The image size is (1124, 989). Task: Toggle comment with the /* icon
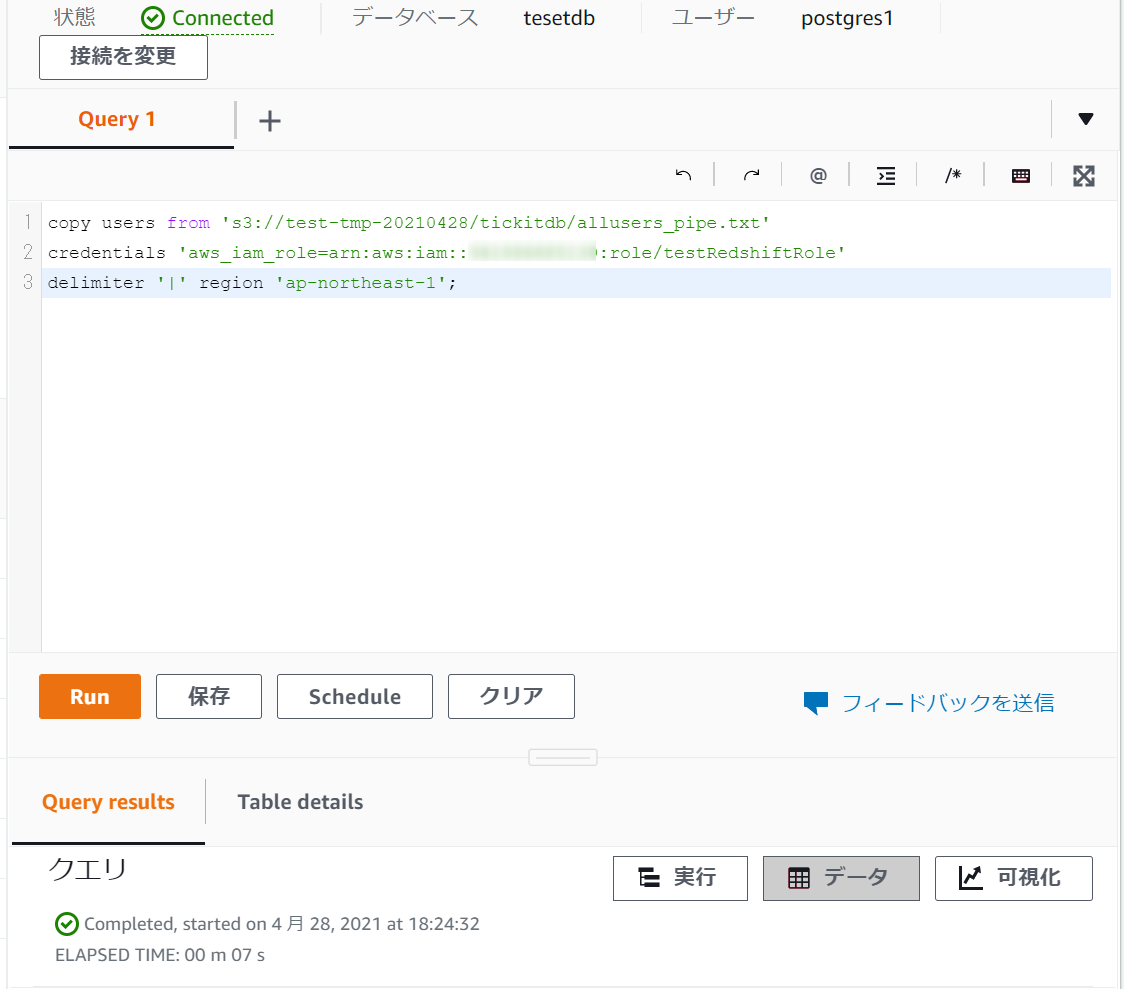click(953, 175)
